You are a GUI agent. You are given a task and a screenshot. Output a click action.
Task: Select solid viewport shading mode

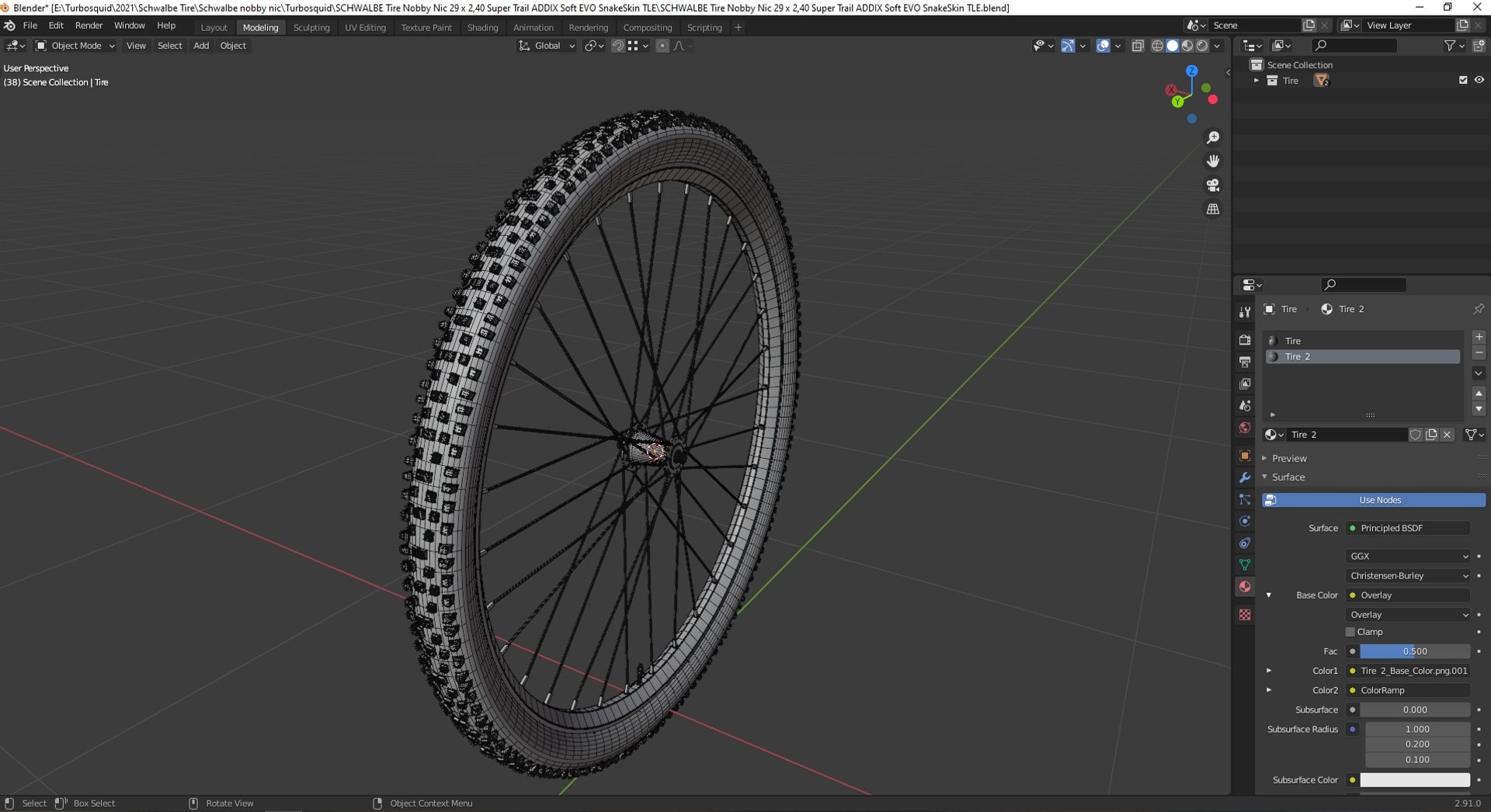[1172, 46]
